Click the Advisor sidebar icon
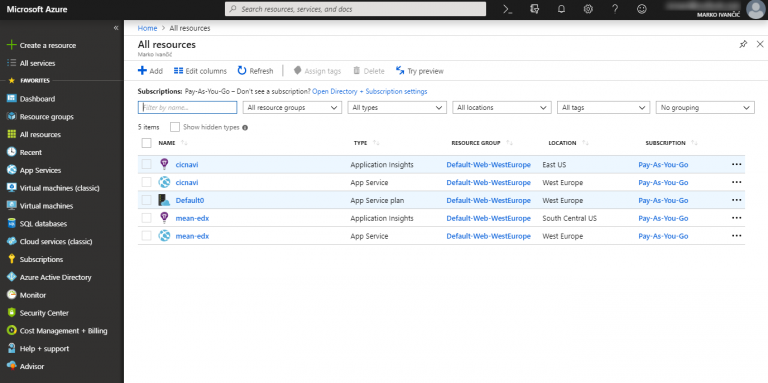The height and width of the screenshot is (383, 768). [11, 366]
